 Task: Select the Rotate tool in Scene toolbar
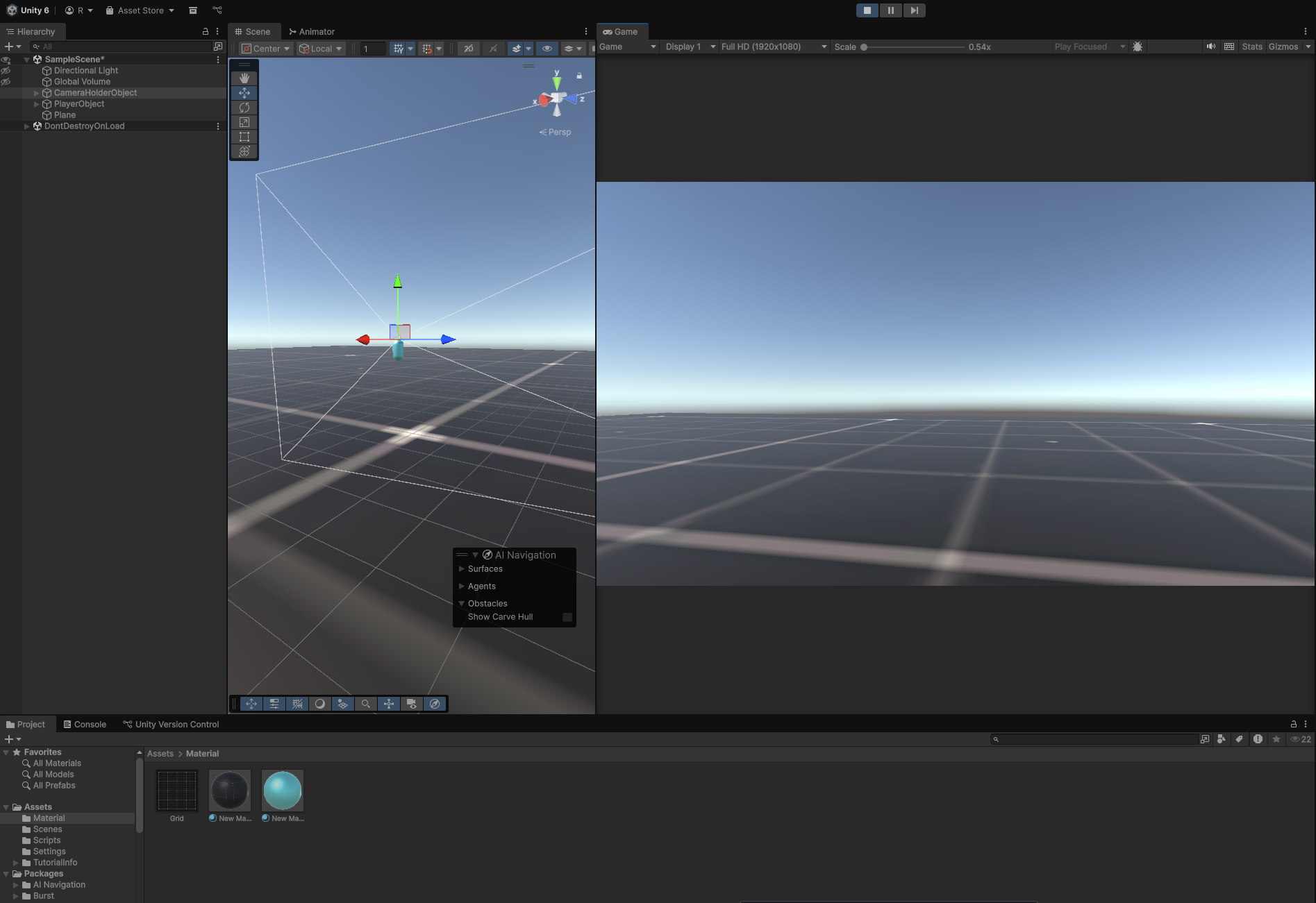244,108
